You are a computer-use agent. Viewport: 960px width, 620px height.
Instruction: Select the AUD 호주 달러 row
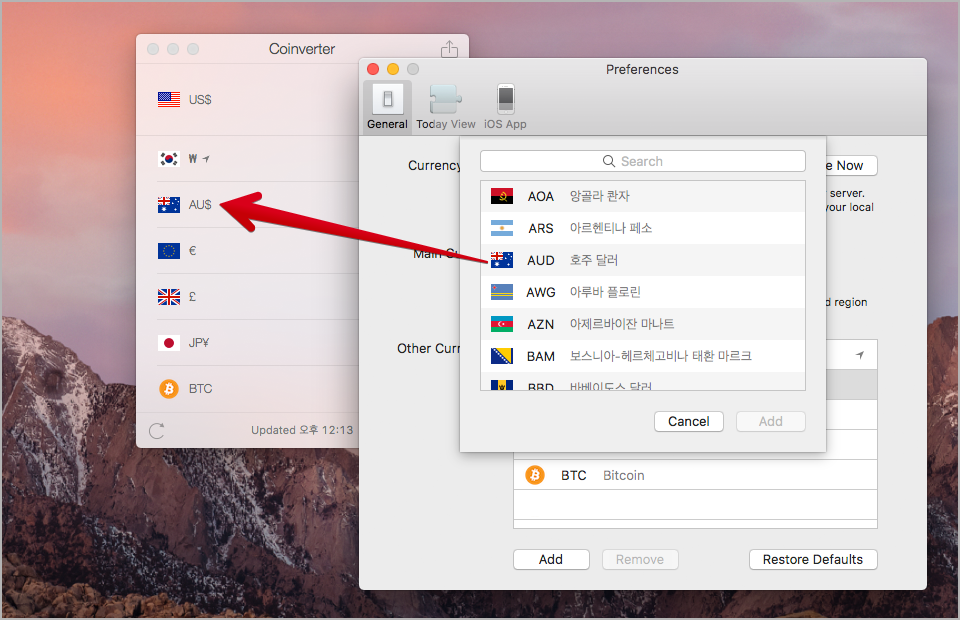(x=643, y=260)
